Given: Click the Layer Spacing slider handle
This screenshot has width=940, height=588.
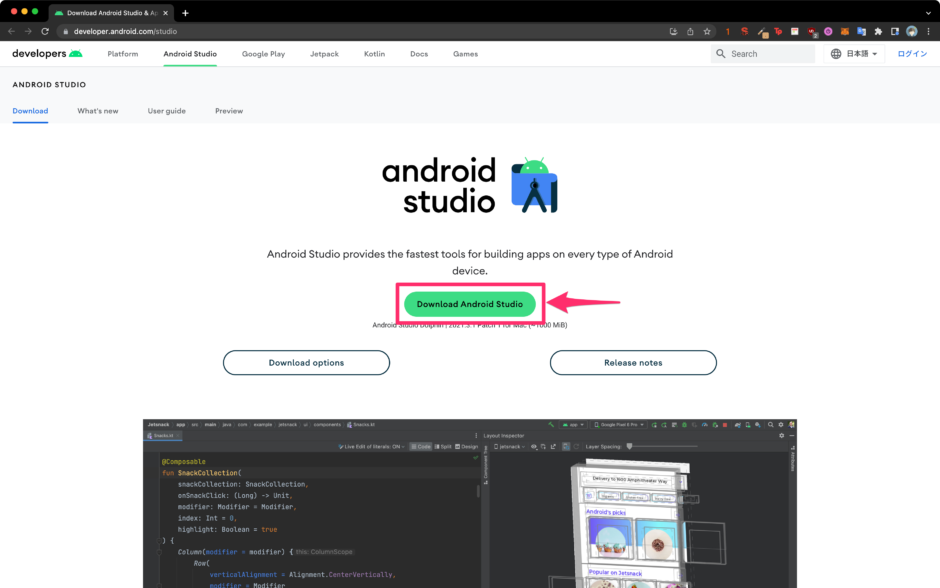Looking at the screenshot, I should [x=628, y=447].
